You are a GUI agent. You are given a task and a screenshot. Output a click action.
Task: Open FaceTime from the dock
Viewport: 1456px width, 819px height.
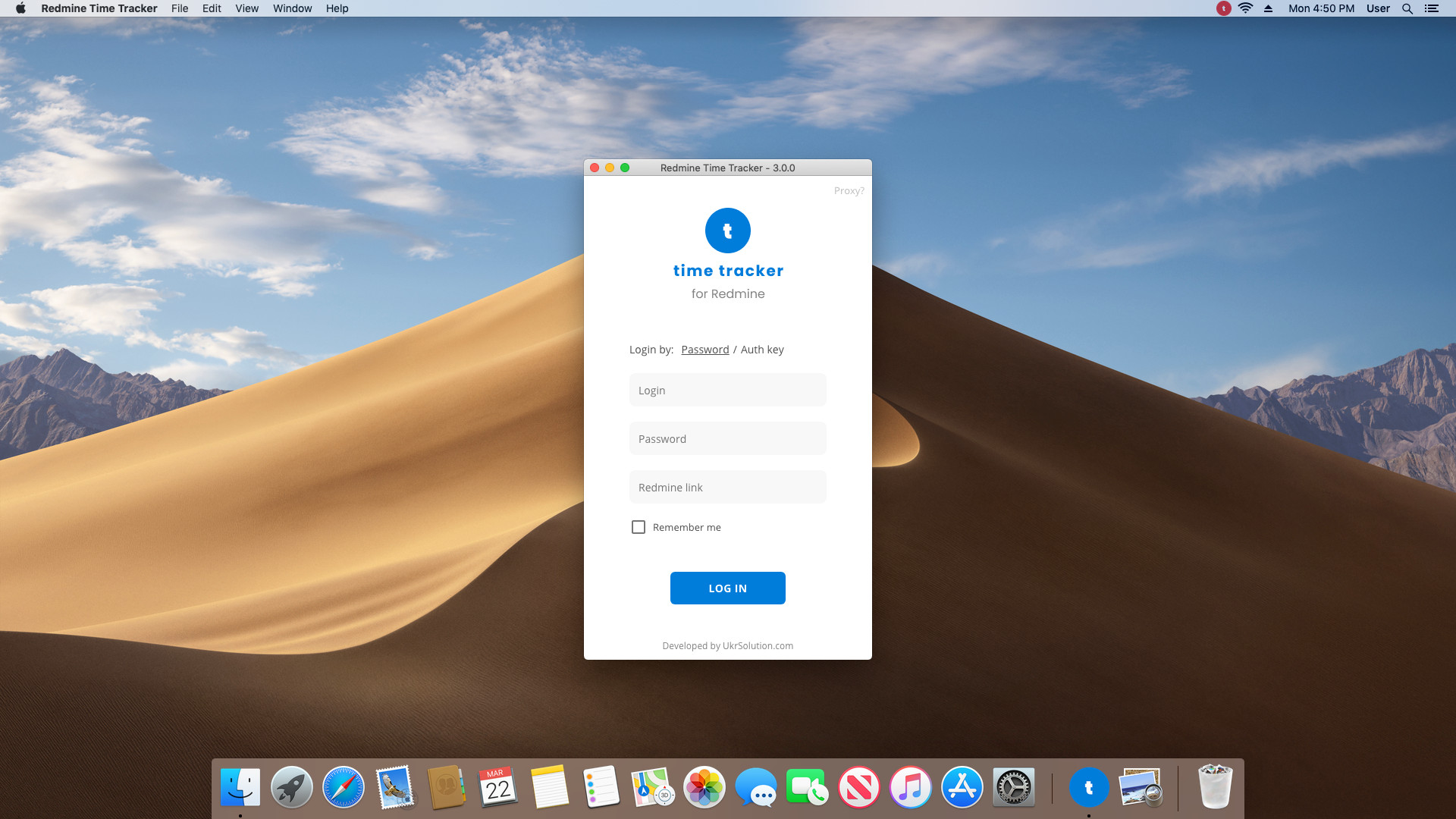[808, 787]
